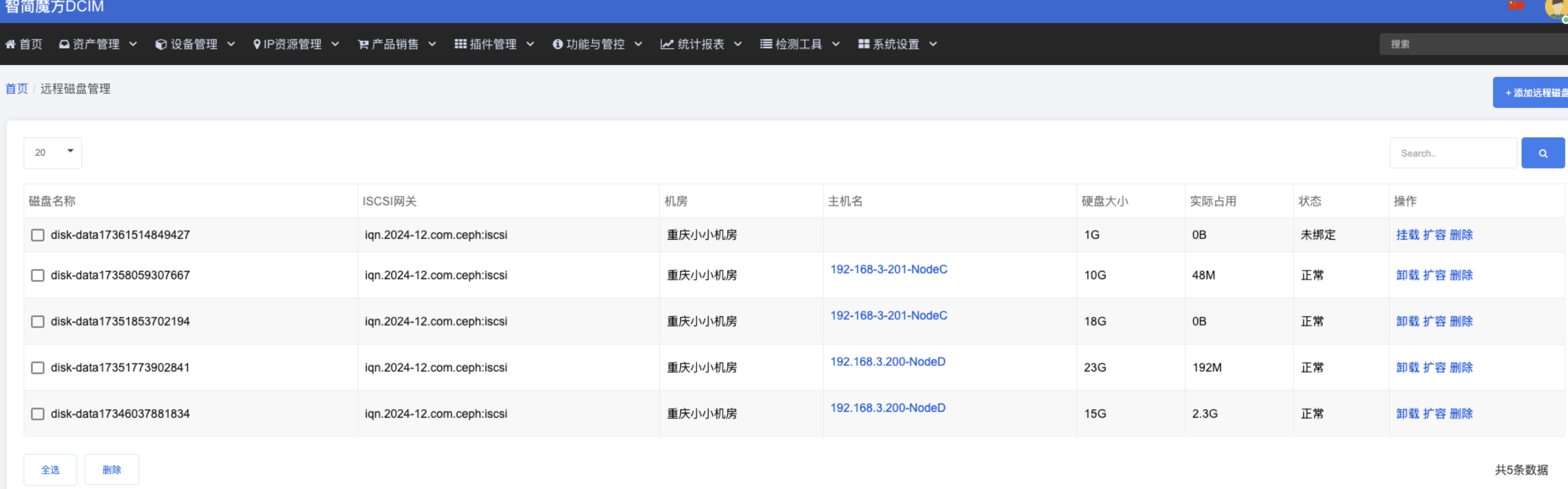Expand the 设备管理 menu chevron
Image resolution: width=1568 pixels, height=489 pixels.
(231, 44)
